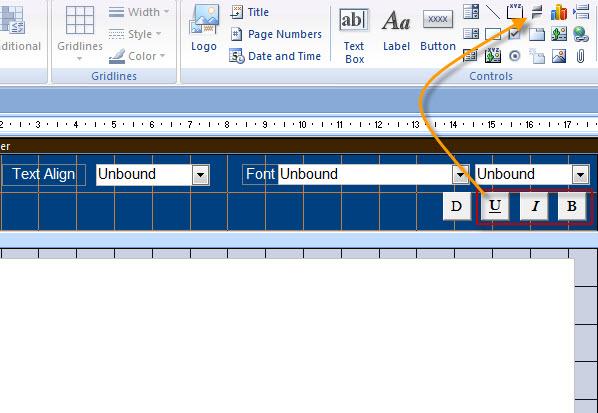Click Page Numbers in the ribbon

coord(276,34)
